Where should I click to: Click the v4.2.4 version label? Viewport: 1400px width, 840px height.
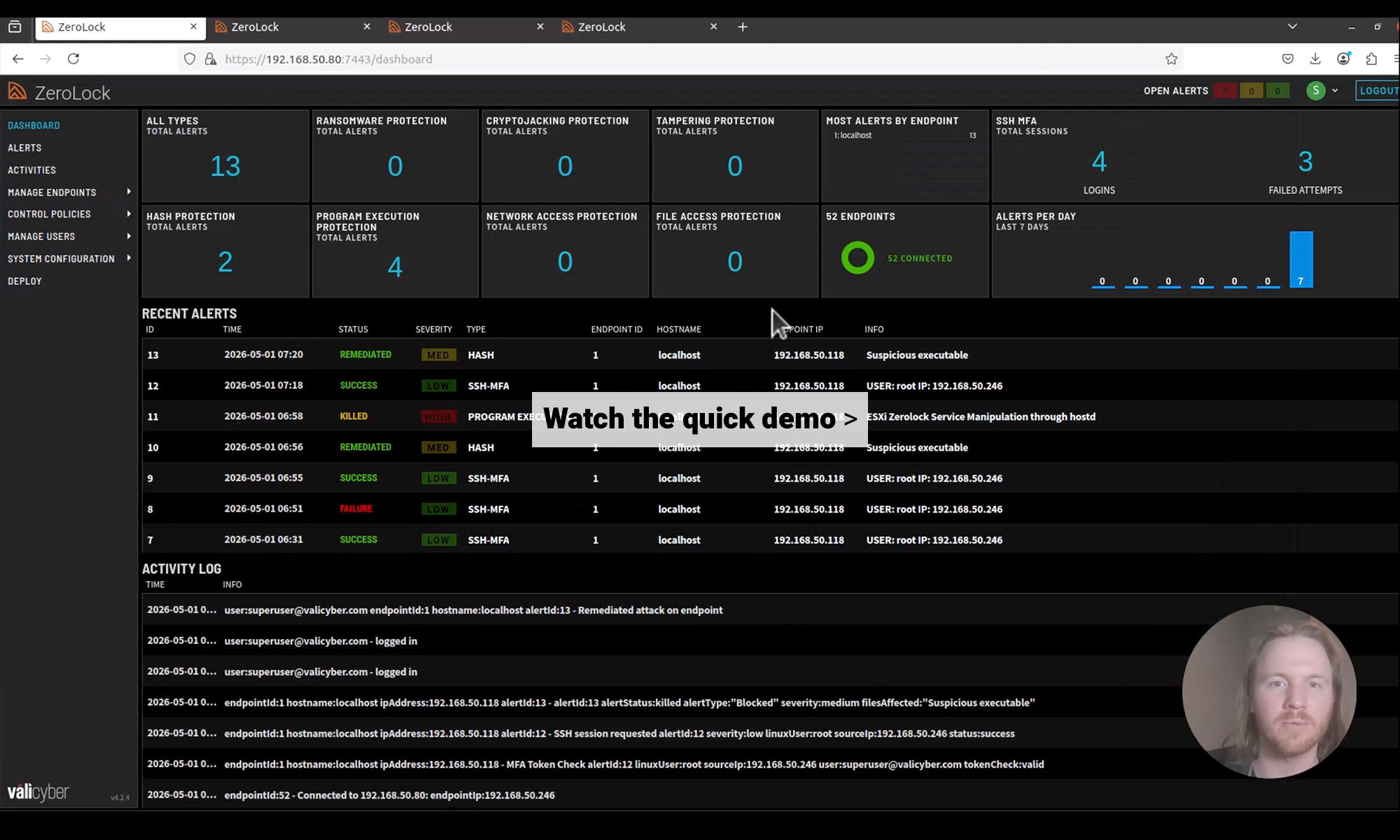(120, 797)
